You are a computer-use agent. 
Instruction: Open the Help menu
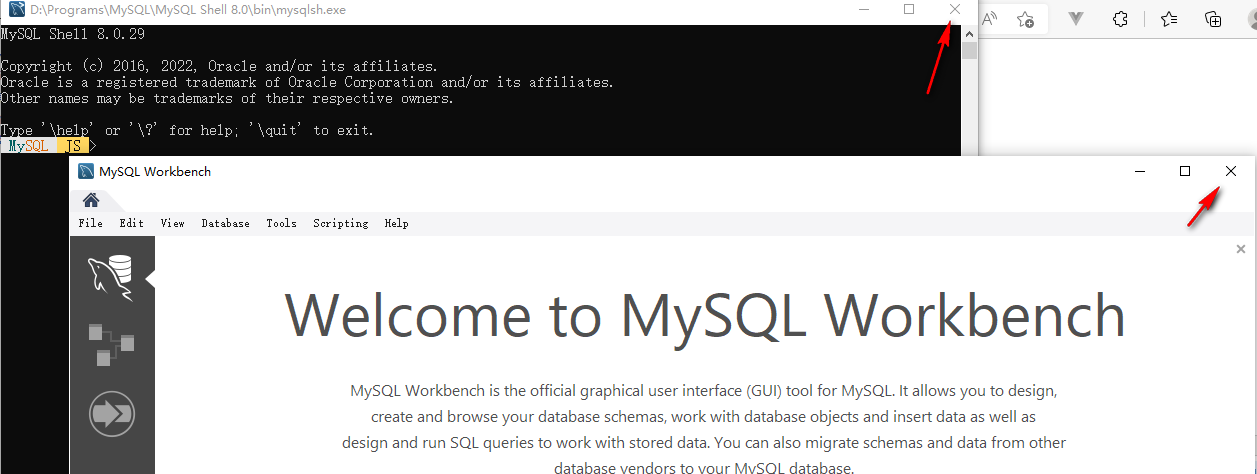pyautogui.click(x=396, y=223)
